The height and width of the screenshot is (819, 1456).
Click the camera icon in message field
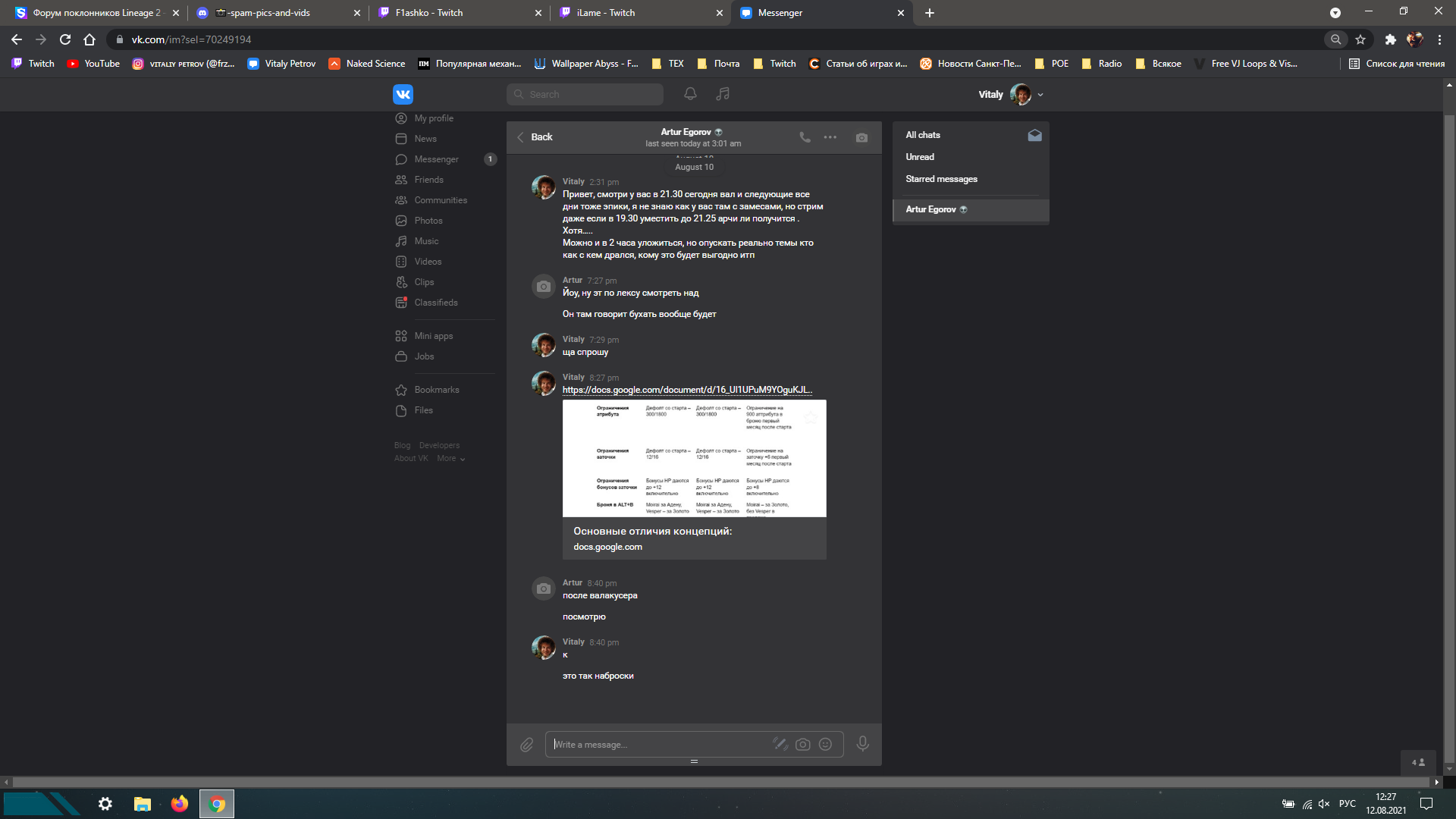pos(802,745)
